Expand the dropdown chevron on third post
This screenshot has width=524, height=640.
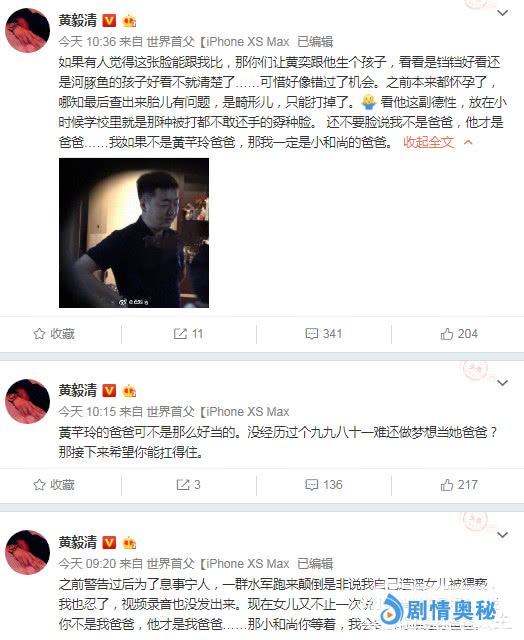[502, 534]
